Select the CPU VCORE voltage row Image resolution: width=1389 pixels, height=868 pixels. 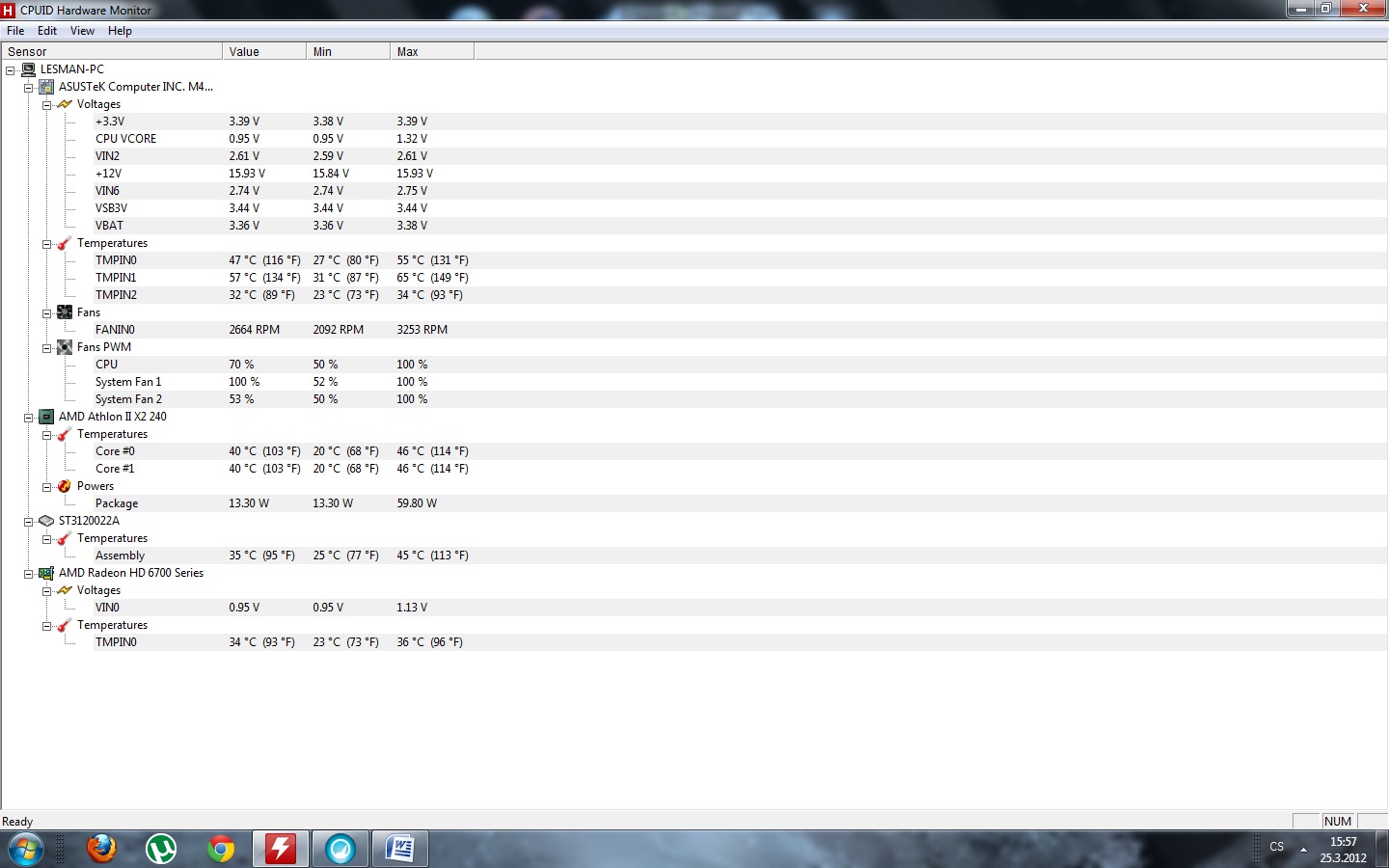point(740,139)
